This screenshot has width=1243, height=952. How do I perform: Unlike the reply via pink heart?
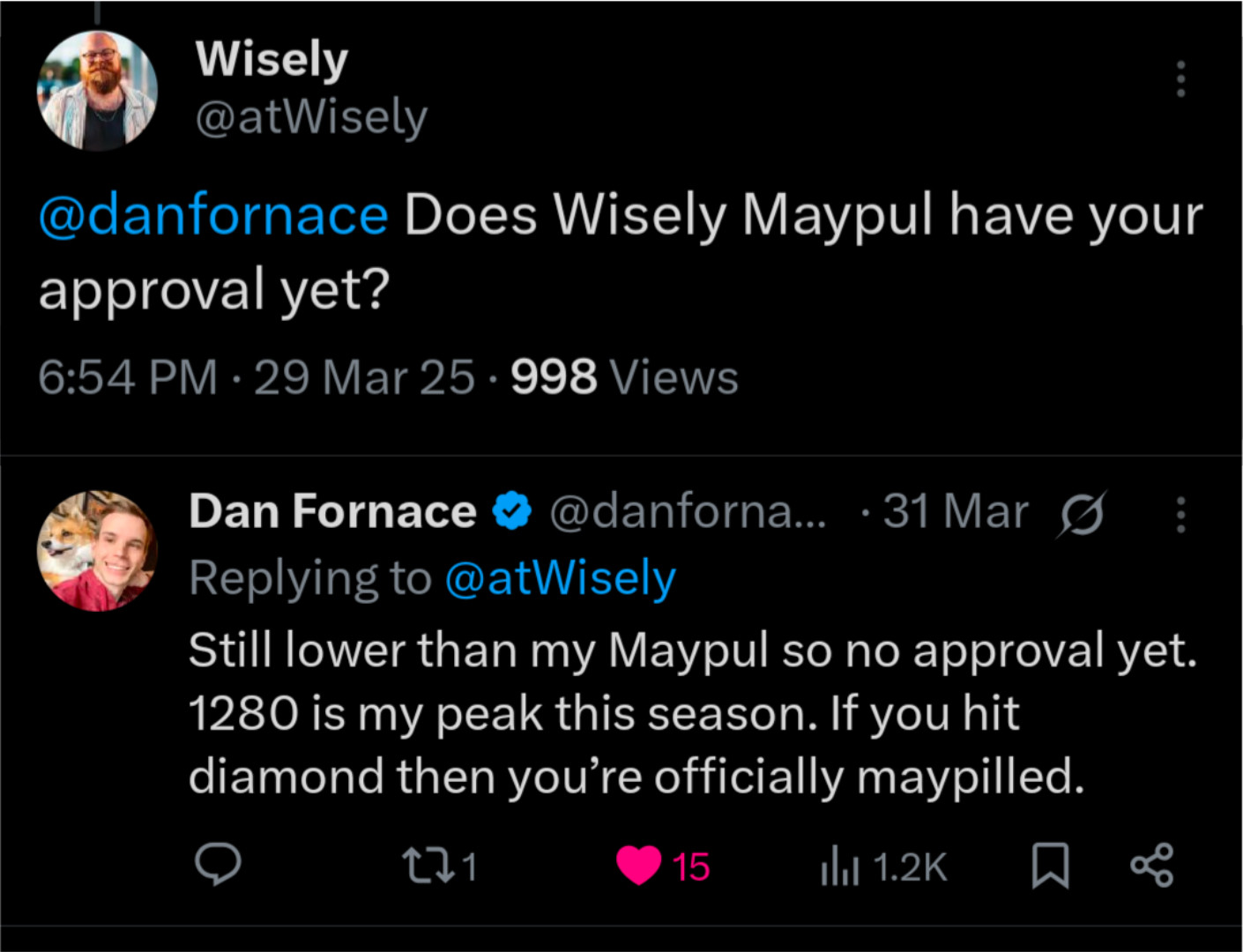point(639,865)
